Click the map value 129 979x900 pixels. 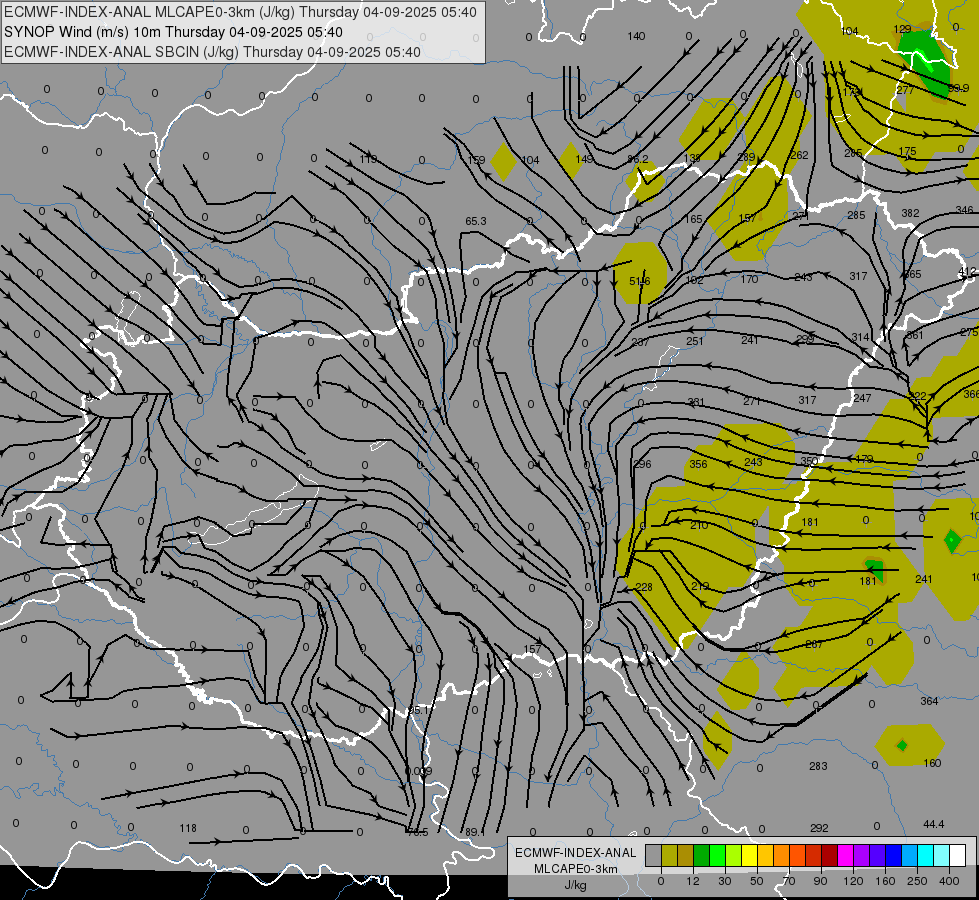pos(902,29)
